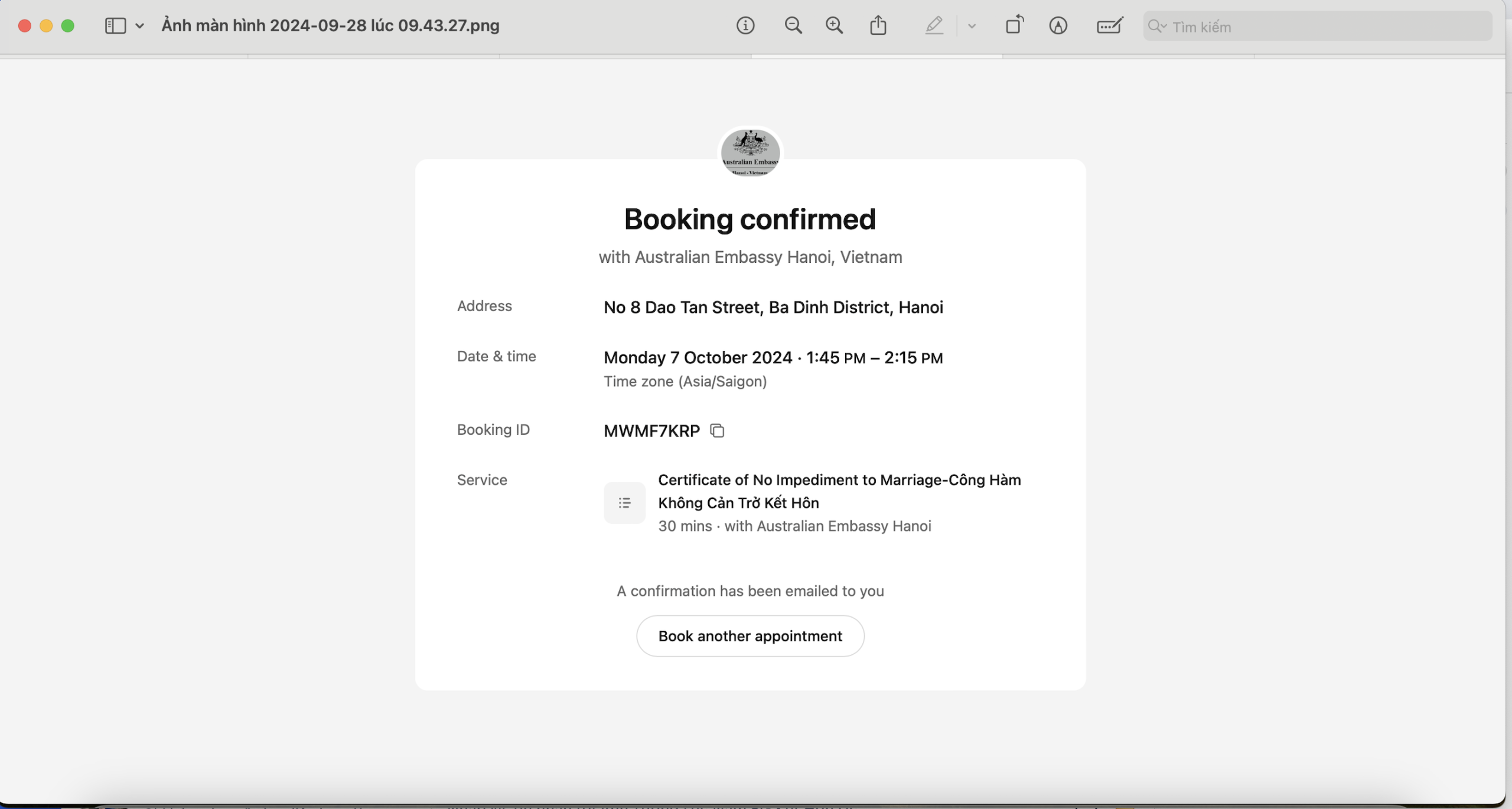Open the sidebar view toggle icon
1512x809 pixels.
point(115,26)
